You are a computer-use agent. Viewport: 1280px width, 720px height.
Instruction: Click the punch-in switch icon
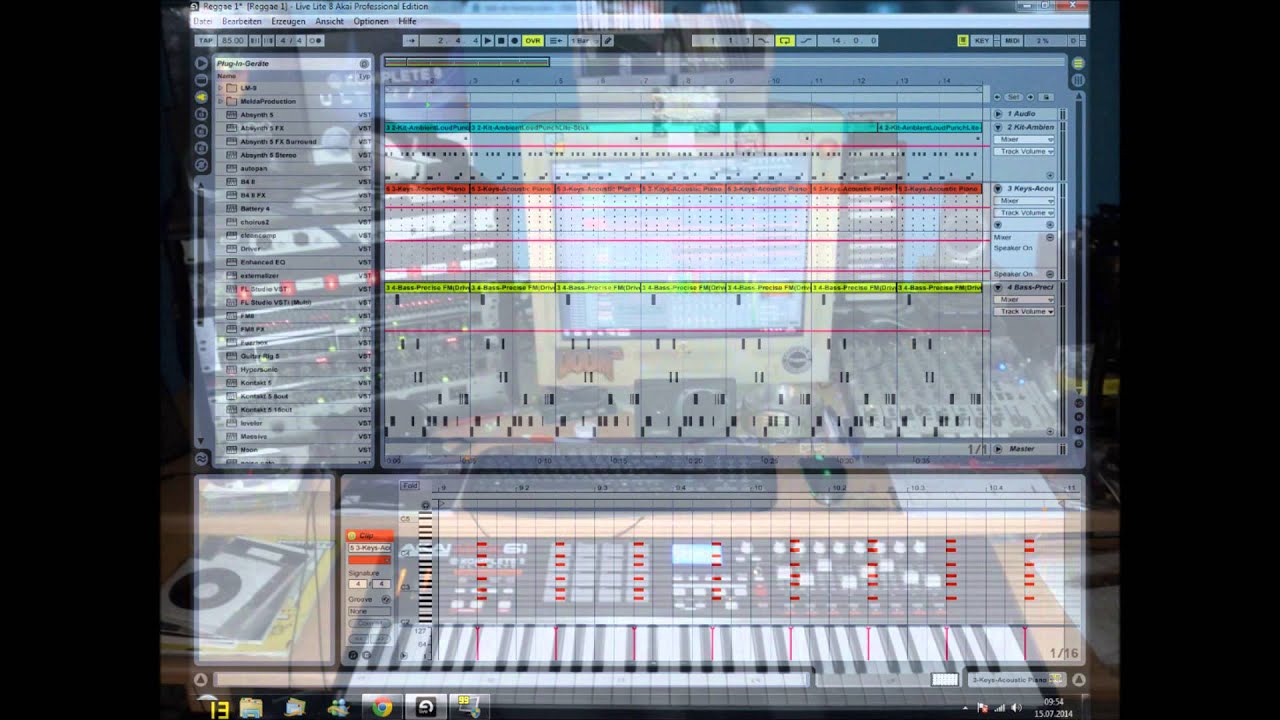tap(764, 41)
